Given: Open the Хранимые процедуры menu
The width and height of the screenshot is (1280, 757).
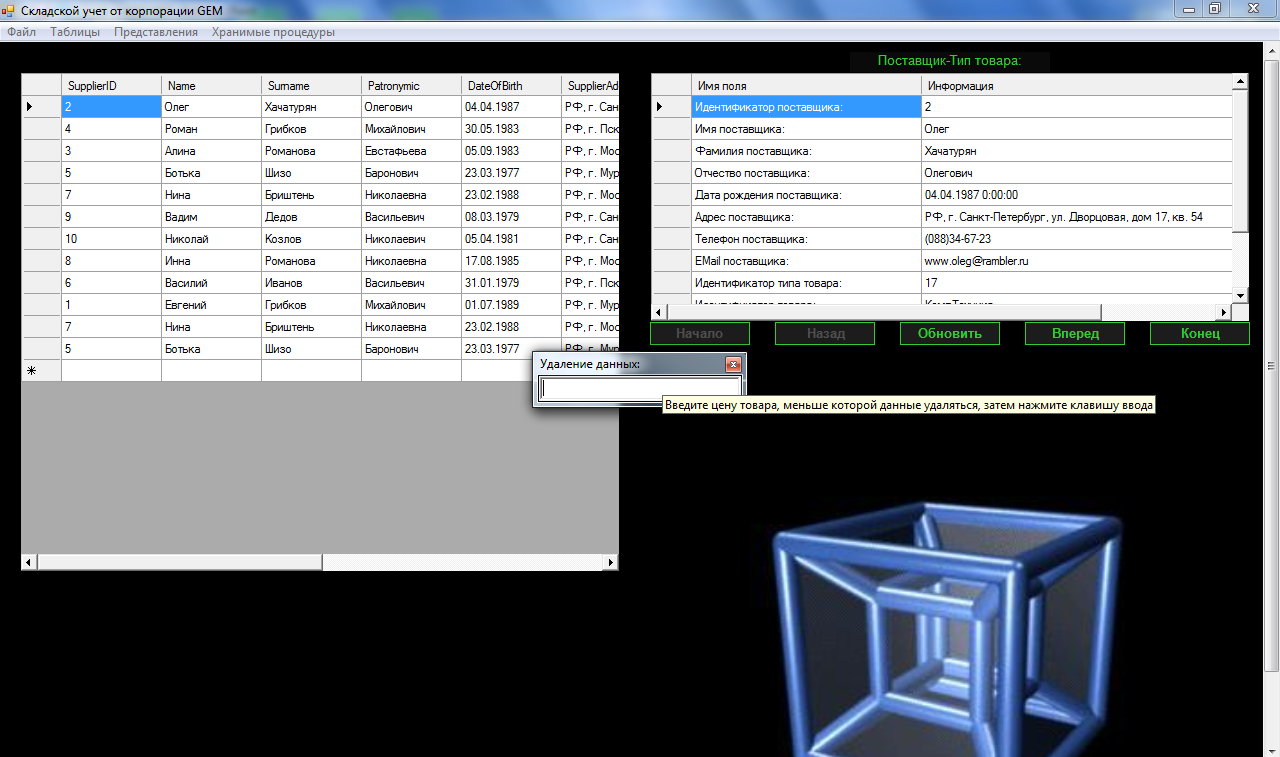Looking at the screenshot, I should 273,32.
